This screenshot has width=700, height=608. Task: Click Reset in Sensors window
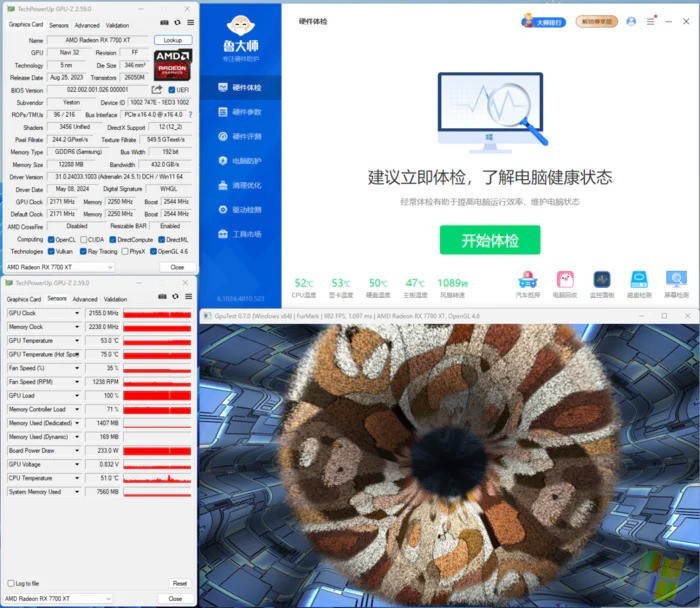[x=179, y=583]
